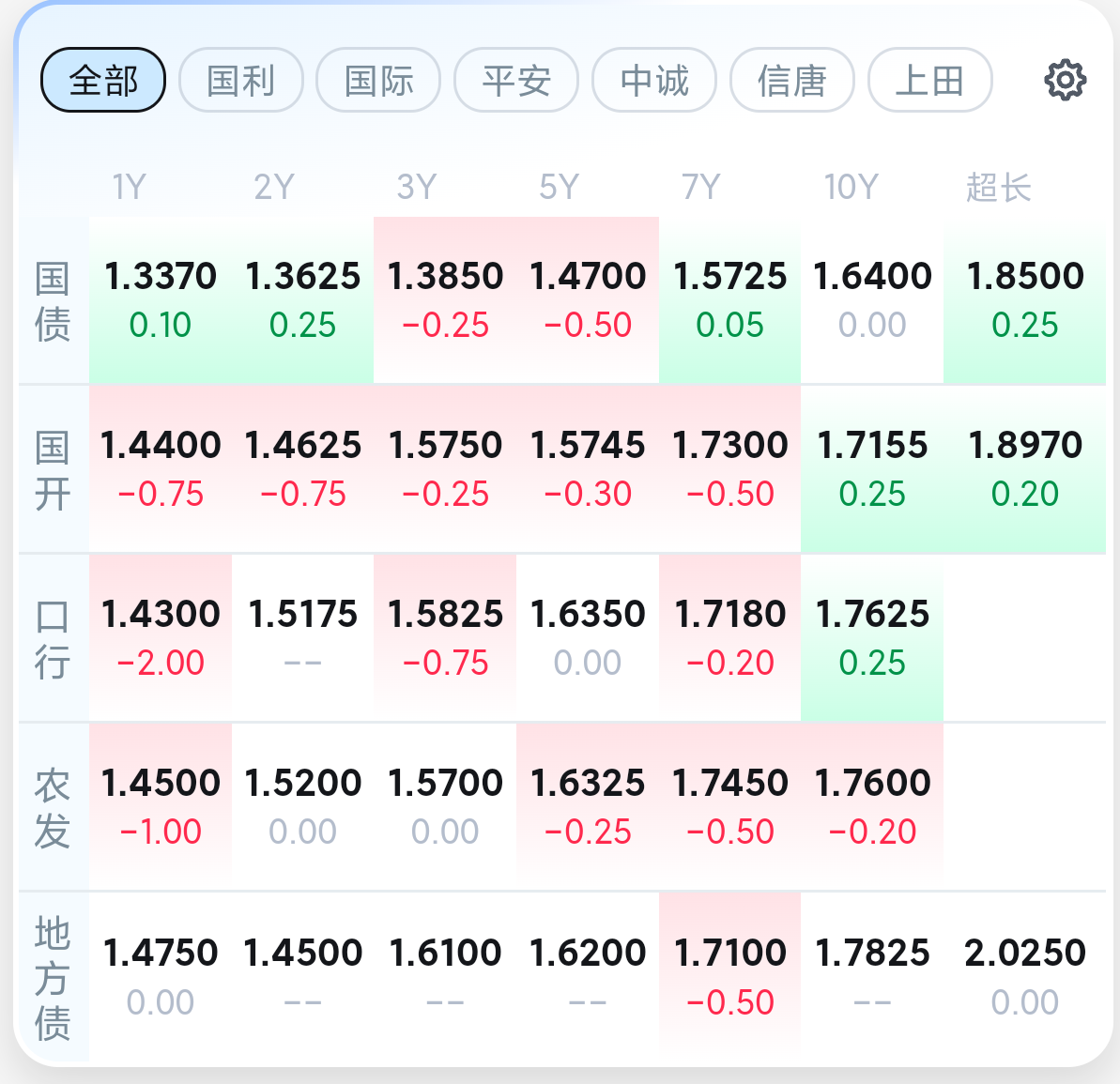Select 农发 2Y yield 1.5200
This screenshot has height=1084, width=1120.
[303, 807]
